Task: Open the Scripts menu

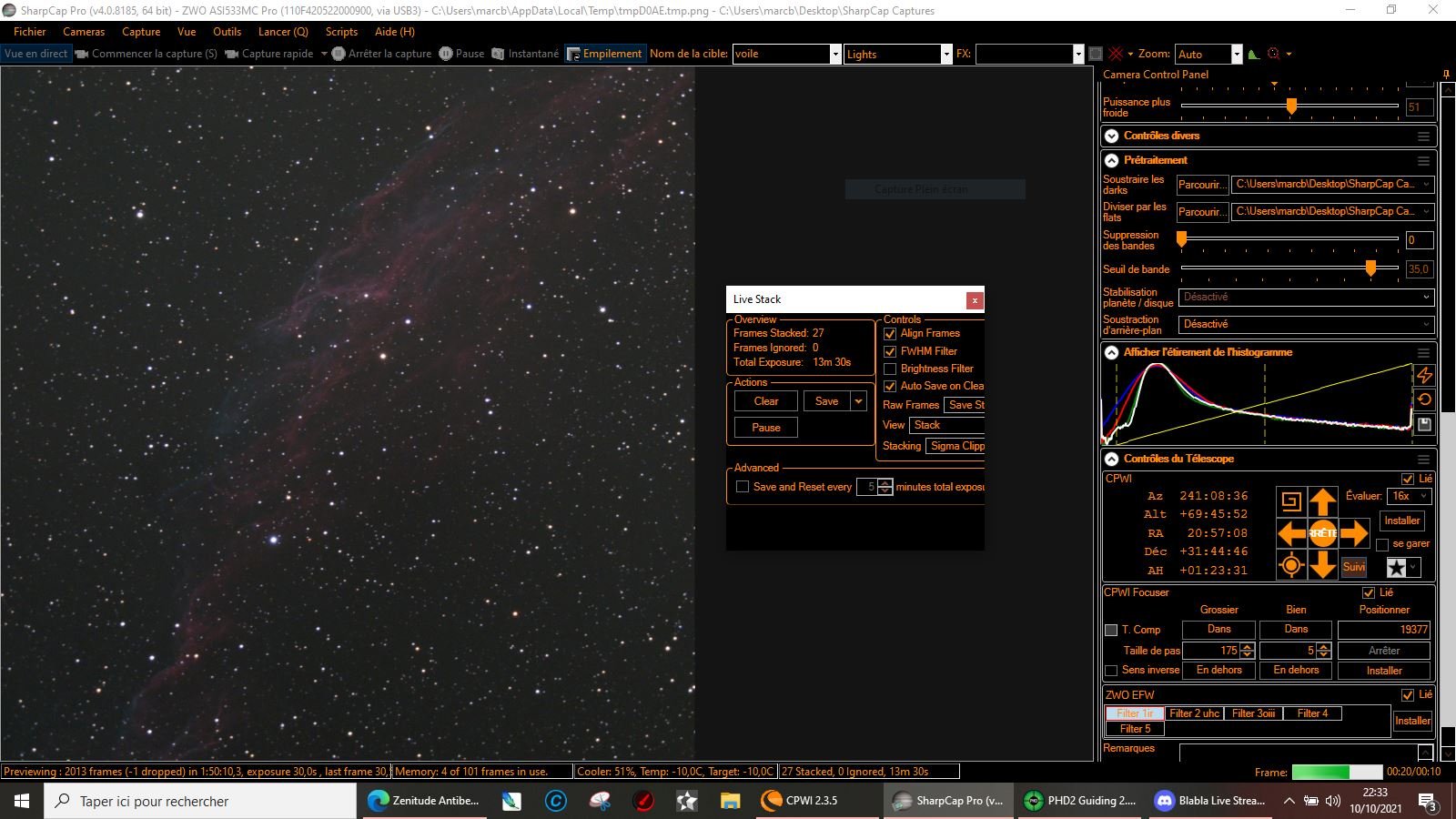Action: tap(342, 32)
